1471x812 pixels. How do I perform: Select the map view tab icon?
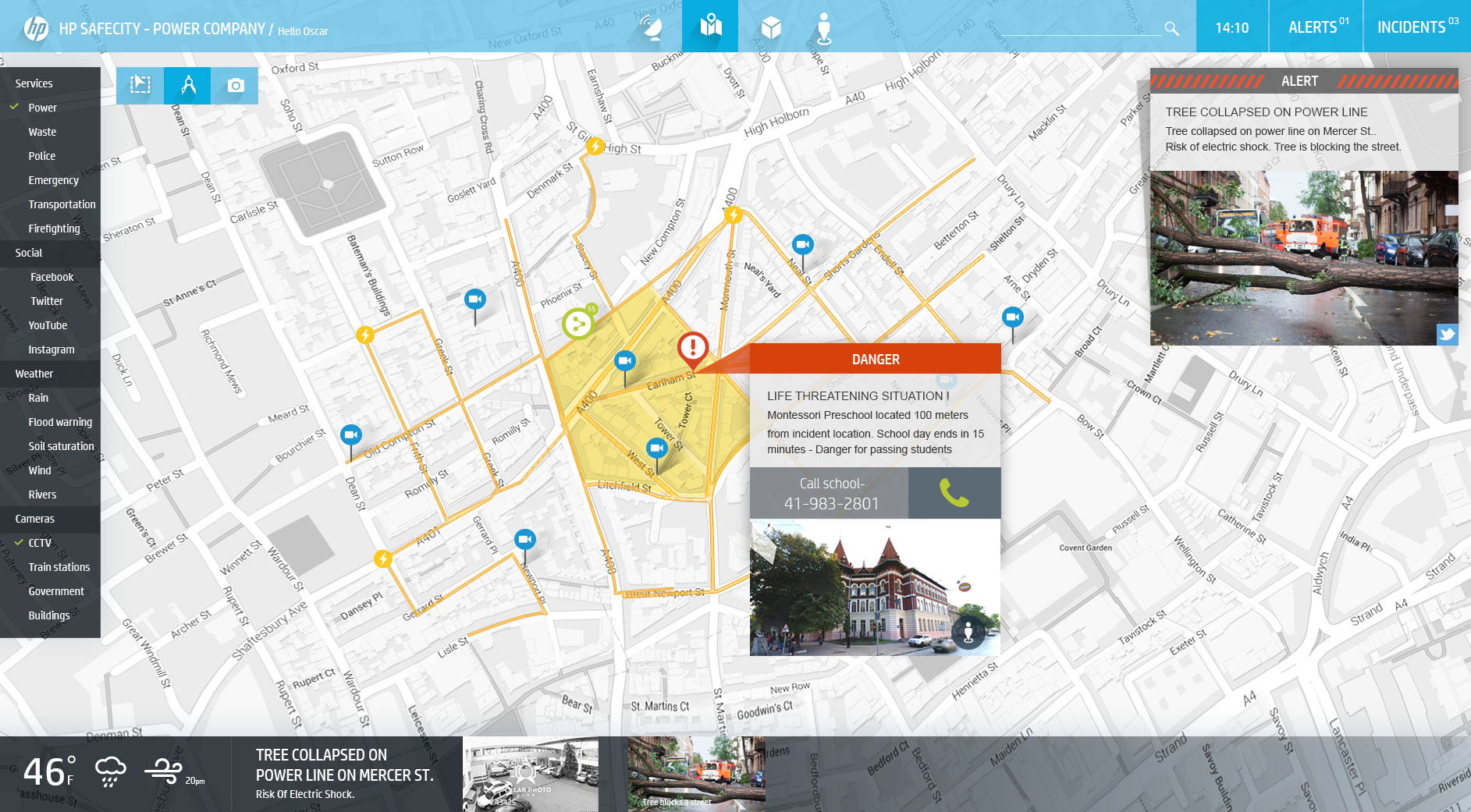(x=710, y=26)
